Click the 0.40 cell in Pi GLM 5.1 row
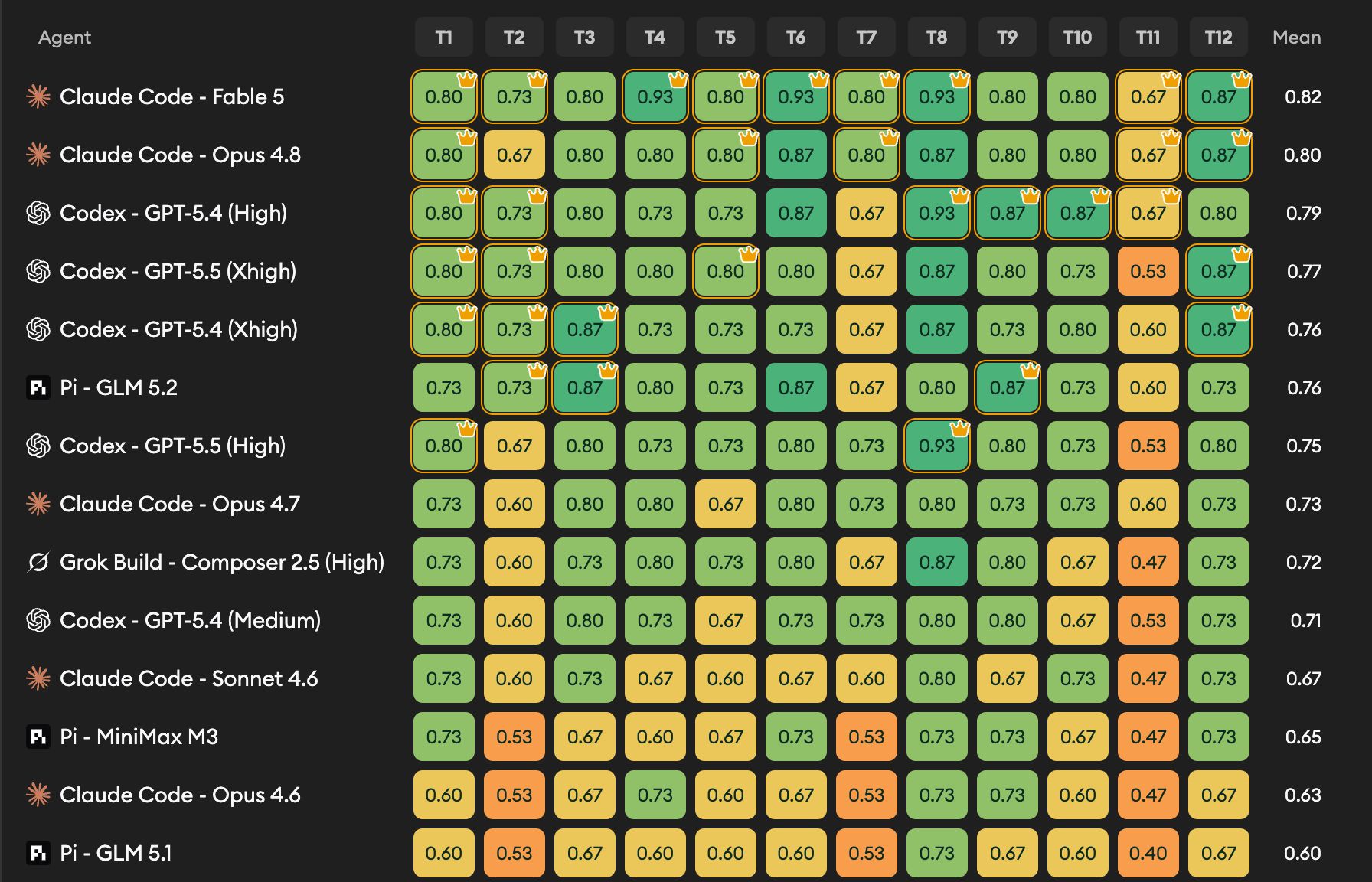The height and width of the screenshot is (882, 1372). [1148, 853]
